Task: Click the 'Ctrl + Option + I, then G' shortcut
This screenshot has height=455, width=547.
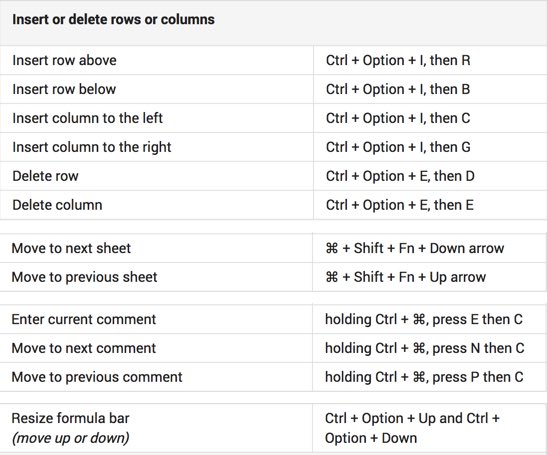Action: click(398, 147)
